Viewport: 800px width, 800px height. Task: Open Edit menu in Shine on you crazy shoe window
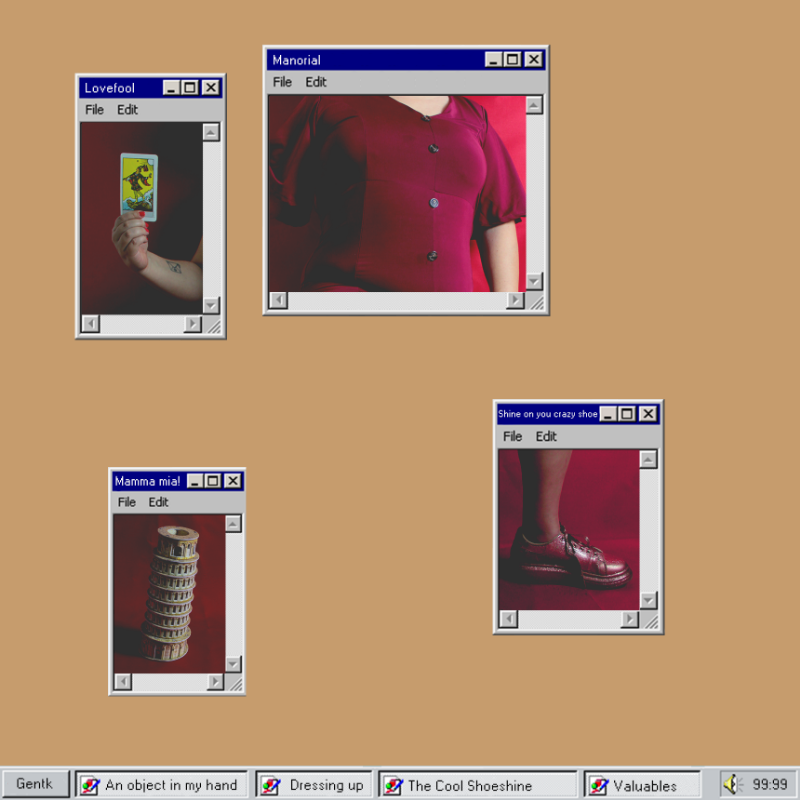point(546,436)
